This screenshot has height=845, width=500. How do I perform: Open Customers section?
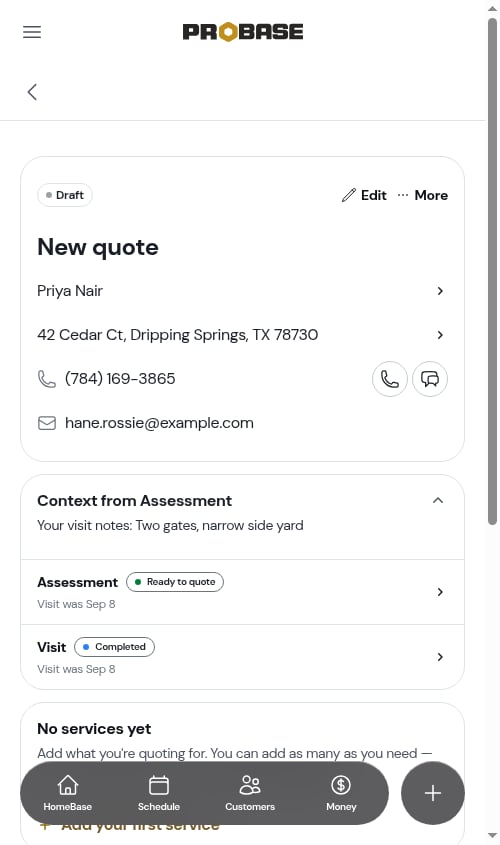pyautogui.click(x=250, y=793)
